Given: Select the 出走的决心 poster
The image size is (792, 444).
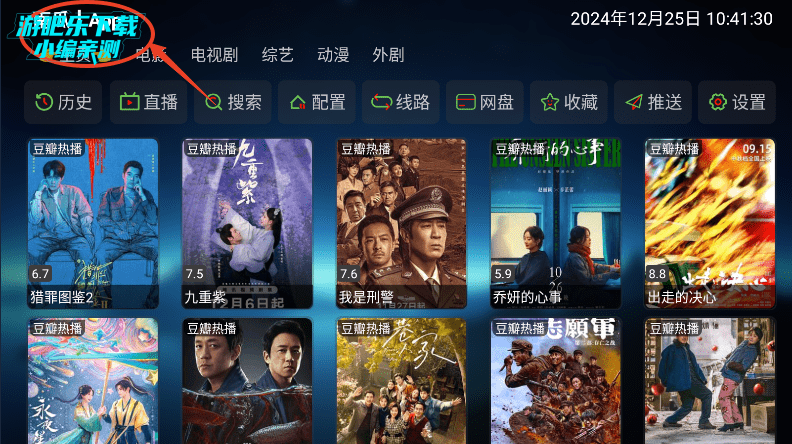Looking at the screenshot, I should point(710,223).
